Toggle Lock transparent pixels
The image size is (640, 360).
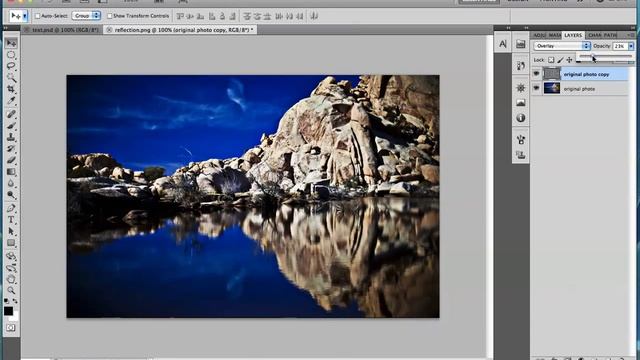tap(551, 60)
